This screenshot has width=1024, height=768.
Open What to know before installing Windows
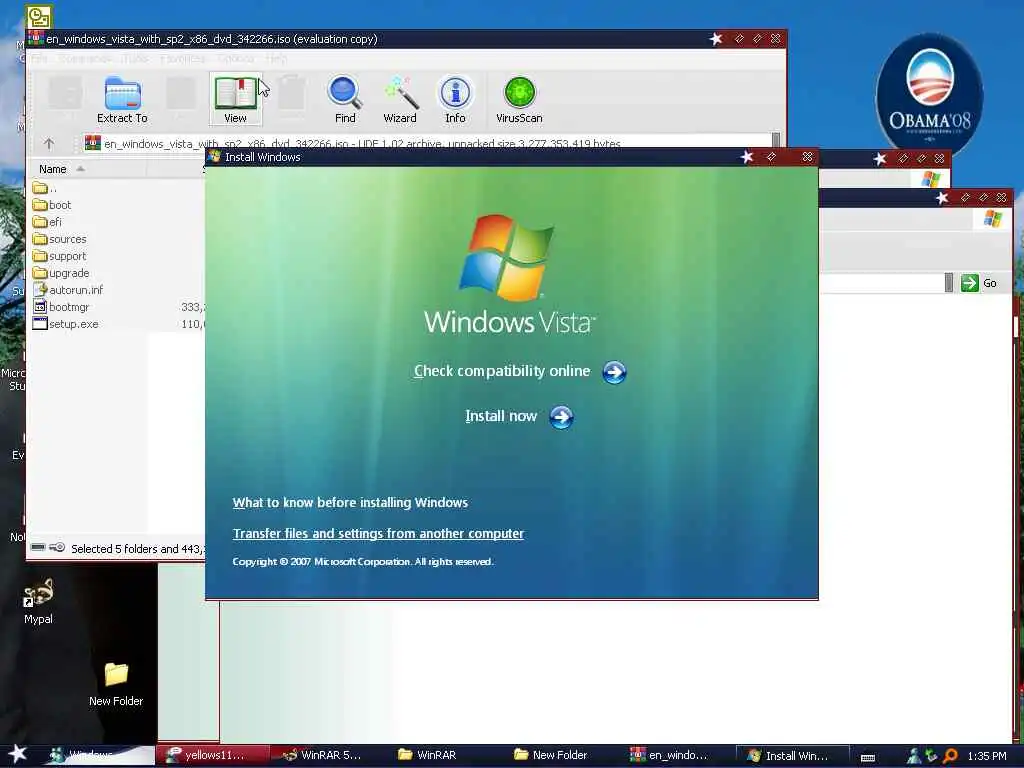coord(350,502)
